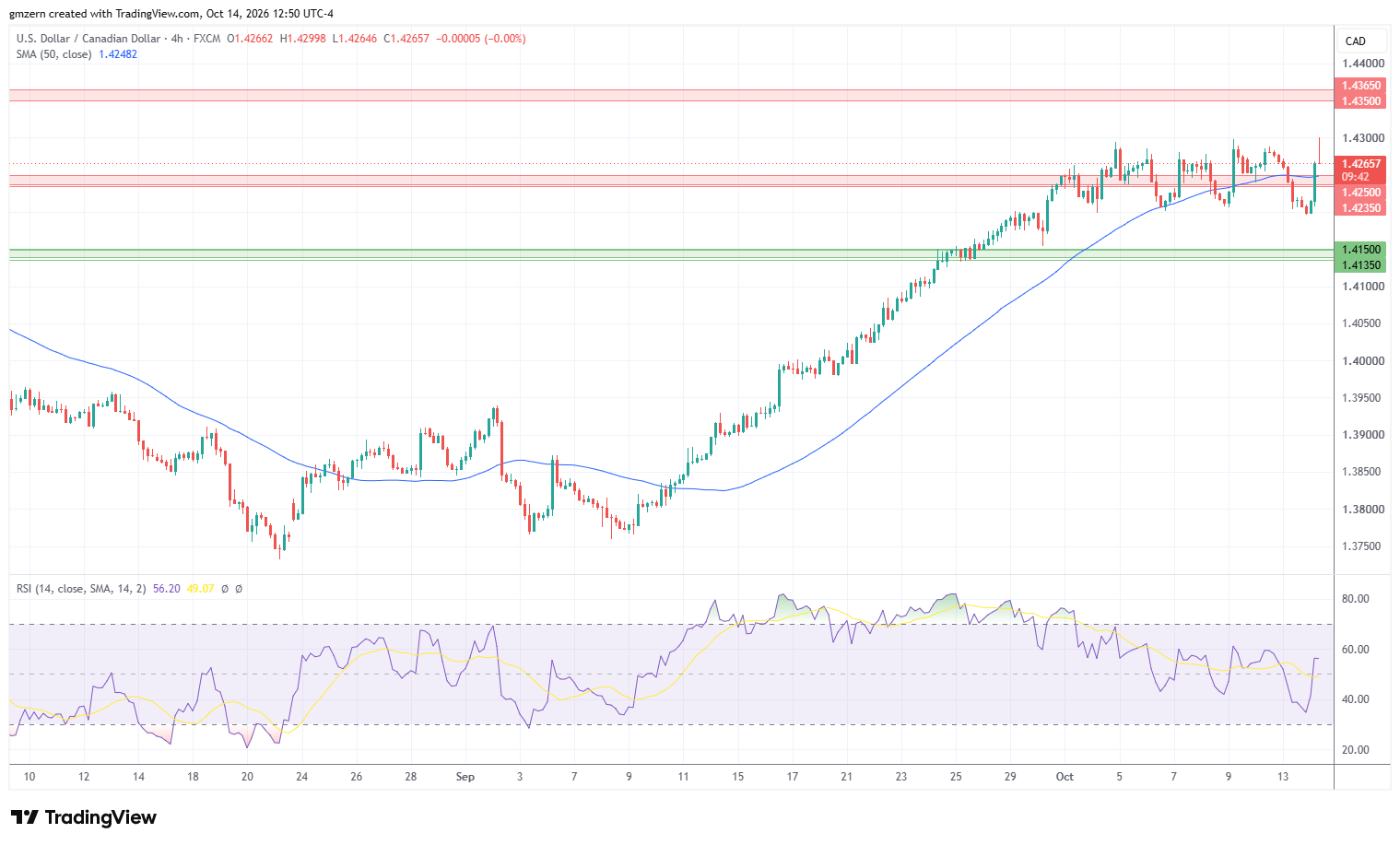Click the 1.38000 price axis tick
The image size is (1400, 845).
pyautogui.click(x=1362, y=510)
